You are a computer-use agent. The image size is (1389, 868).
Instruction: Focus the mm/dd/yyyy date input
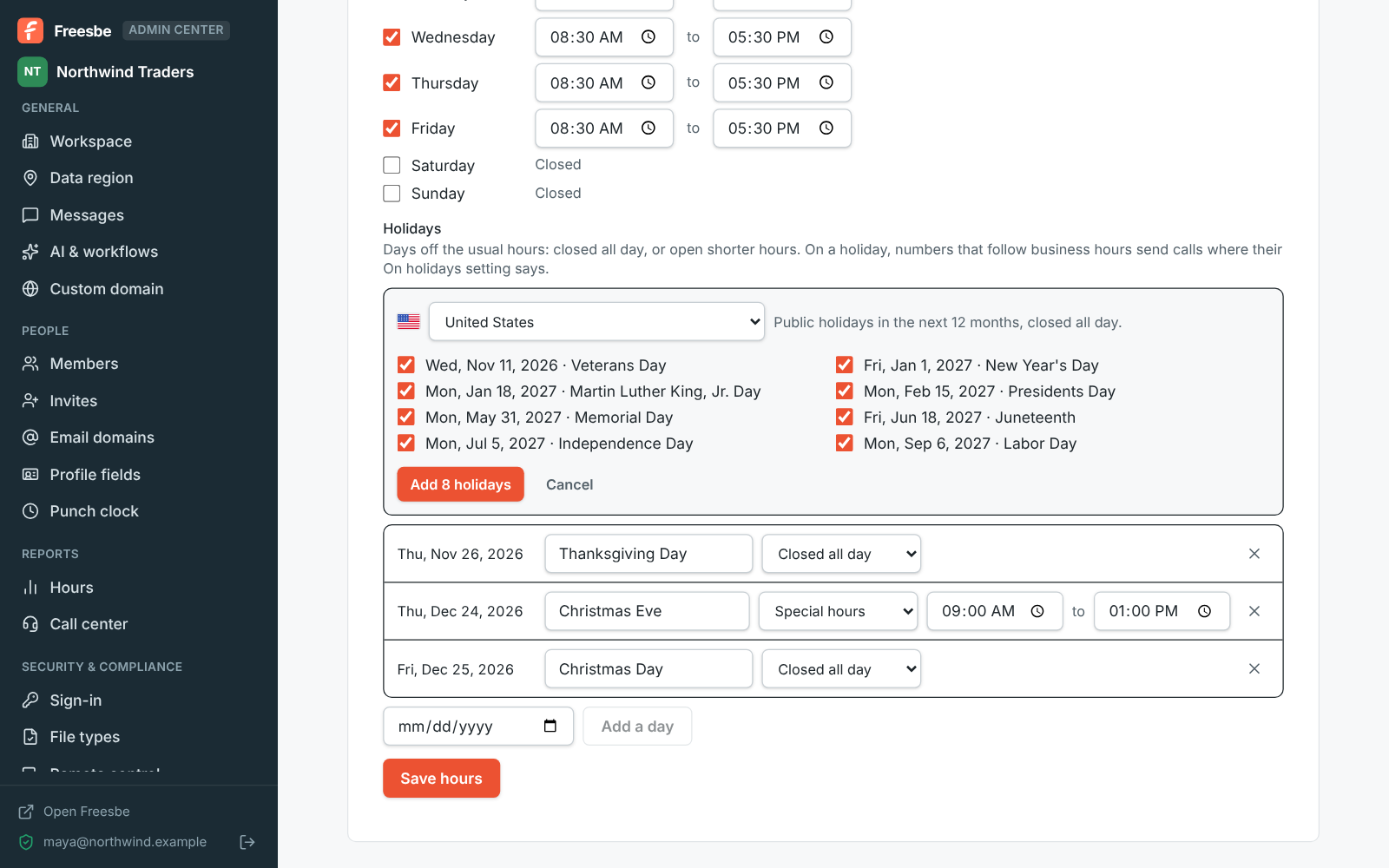478,727
